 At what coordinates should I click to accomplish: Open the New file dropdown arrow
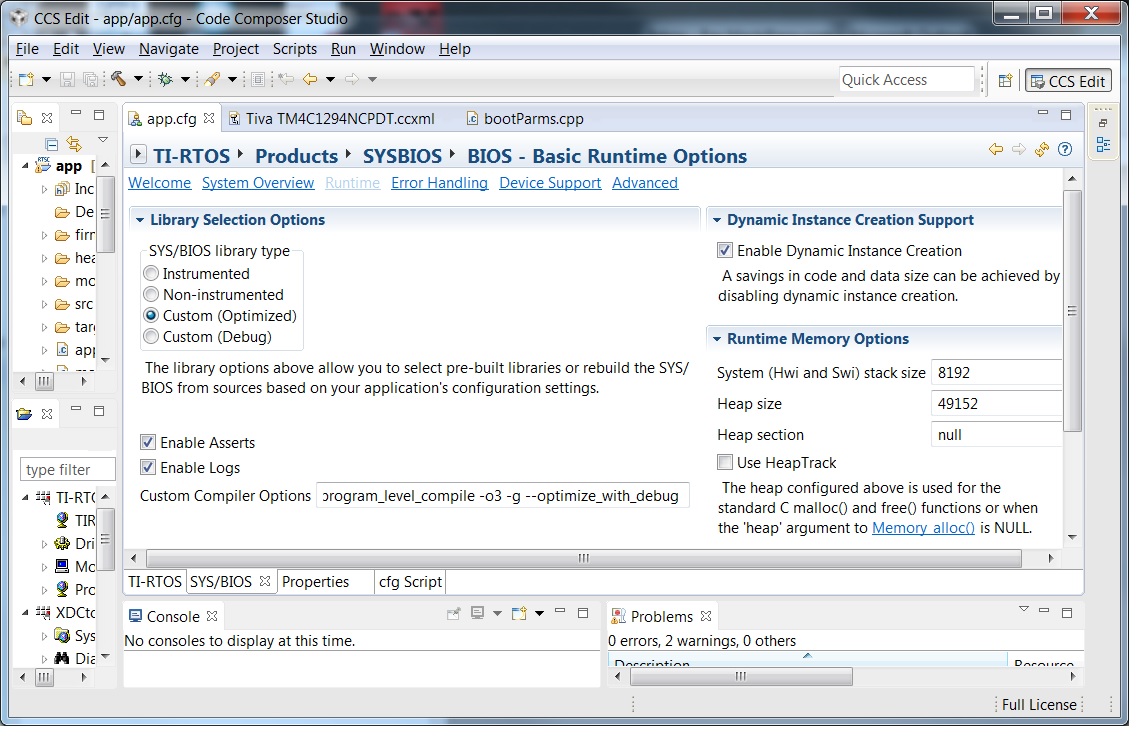click(x=46, y=80)
